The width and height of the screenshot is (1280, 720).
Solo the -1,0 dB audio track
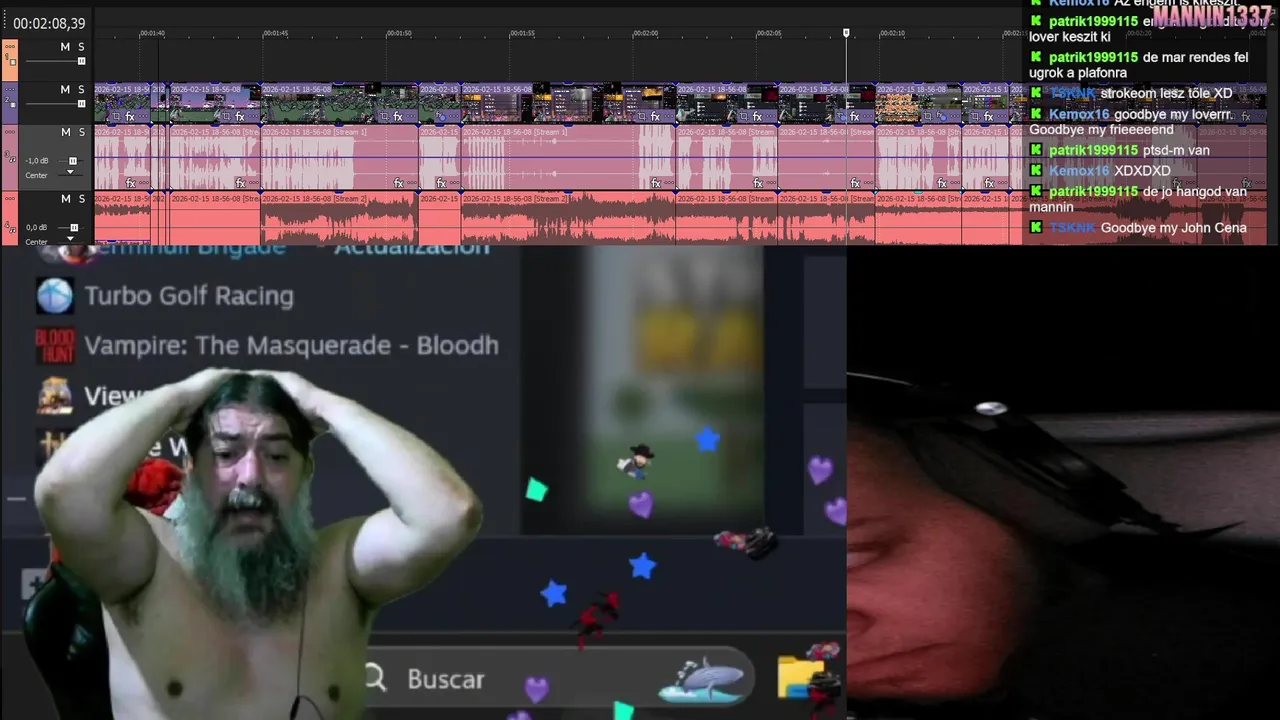pos(81,132)
